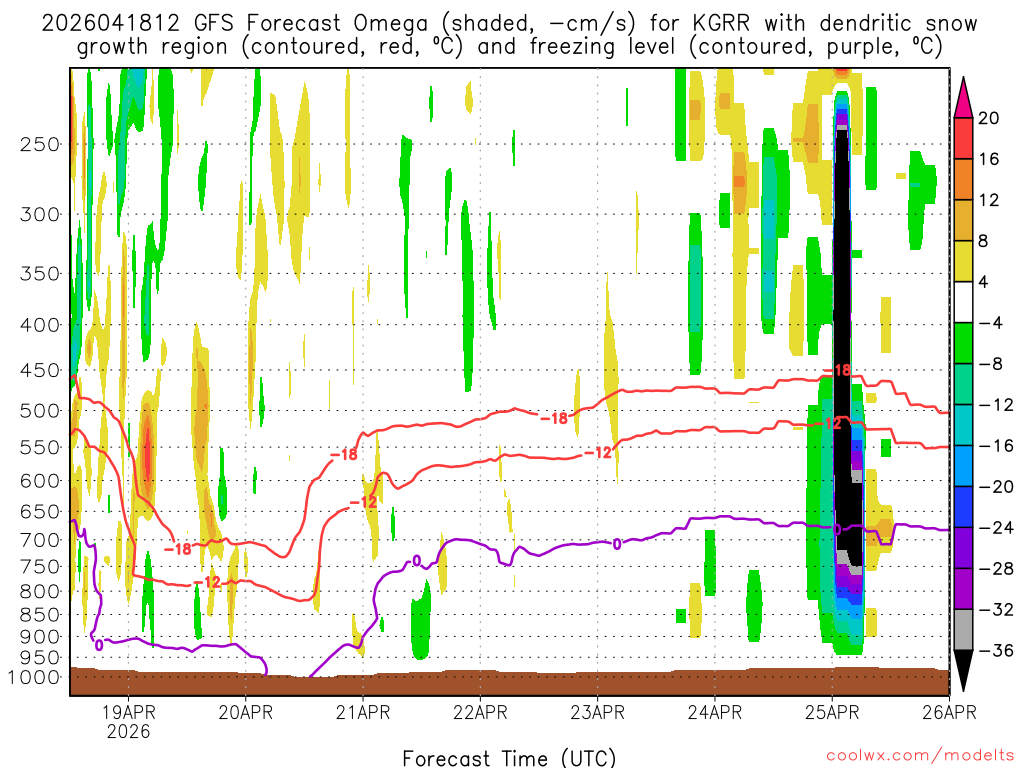The width and height of the screenshot is (1024, 768).
Task: Click the 20APR time axis label
Action: pyautogui.click(x=246, y=712)
